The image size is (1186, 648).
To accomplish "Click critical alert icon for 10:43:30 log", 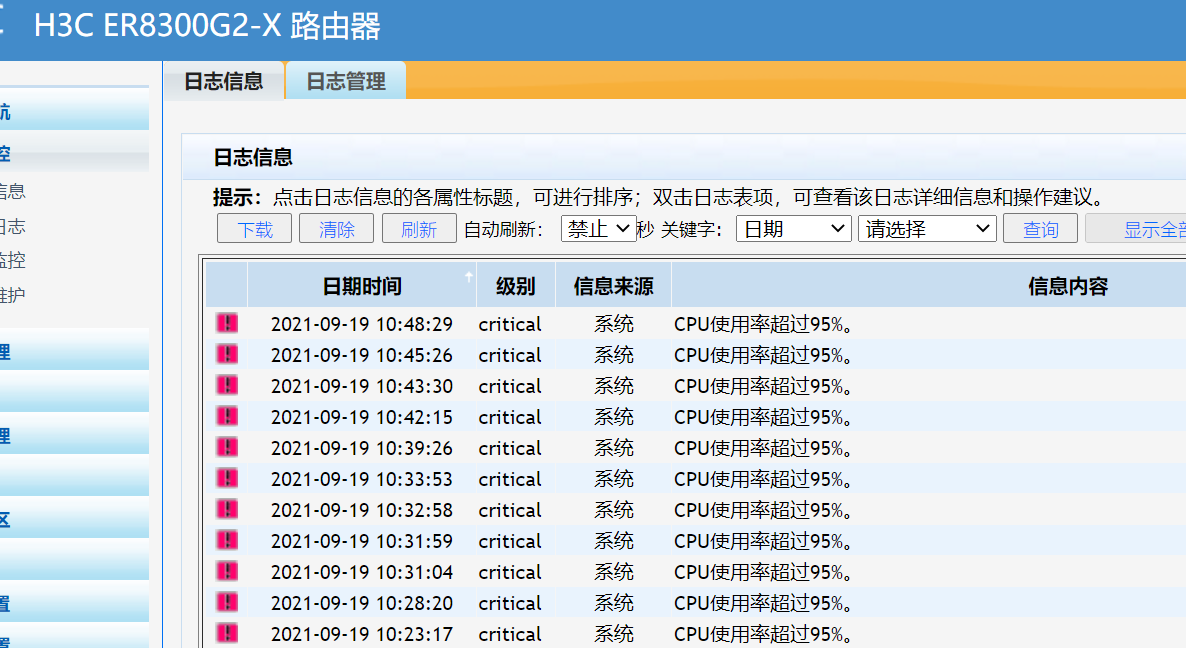I will pyautogui.click(x=227, y=386).
